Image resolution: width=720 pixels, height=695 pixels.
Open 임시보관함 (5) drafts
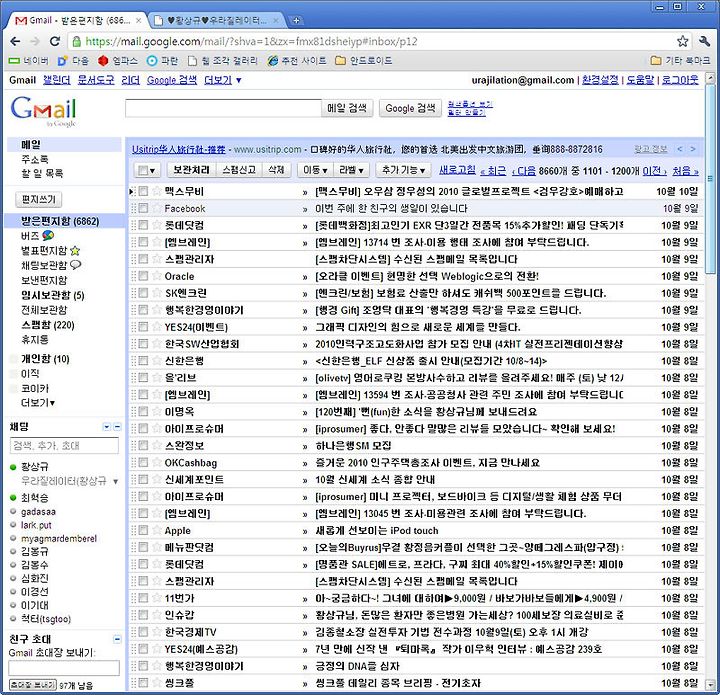53,295
